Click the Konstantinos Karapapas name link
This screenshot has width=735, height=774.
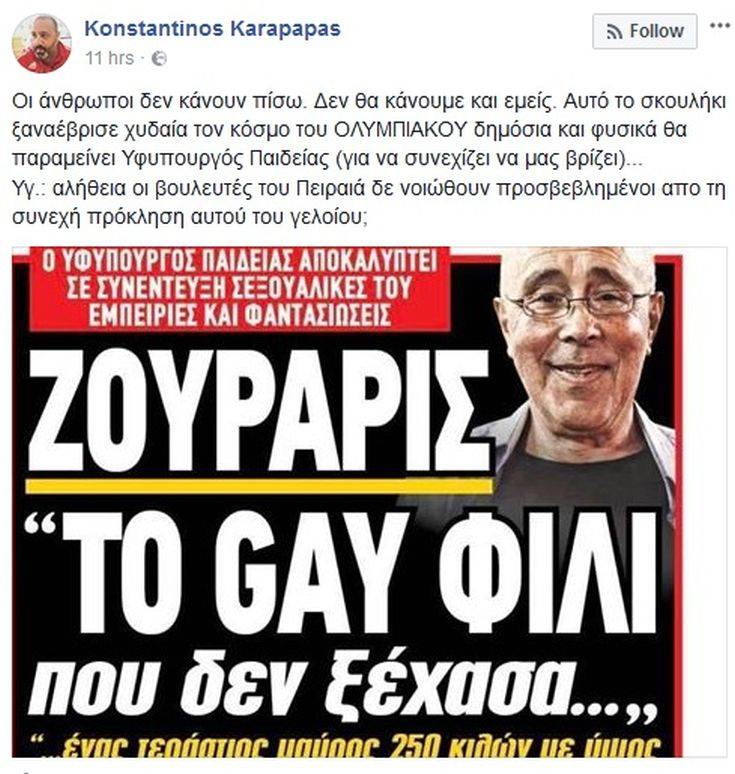pos(213,29)
